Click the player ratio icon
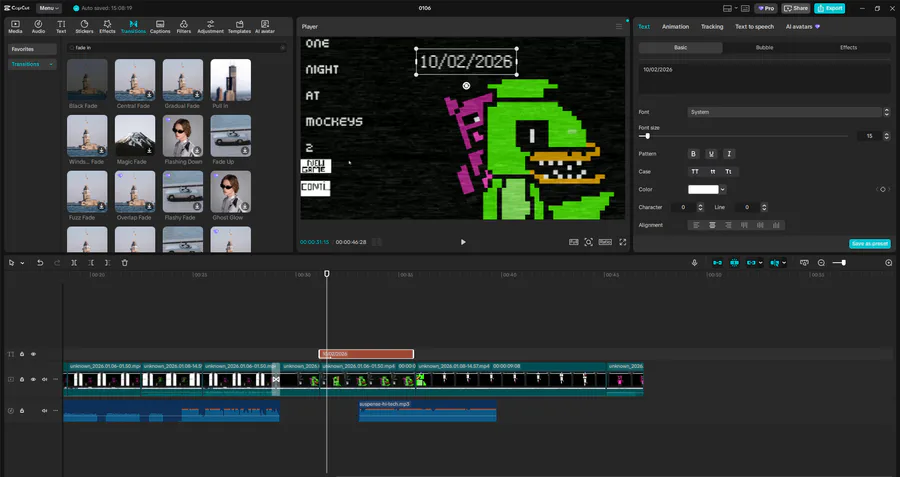Viewport: 900px width, 477px height. pyautogui.click(x=605, y=242)
